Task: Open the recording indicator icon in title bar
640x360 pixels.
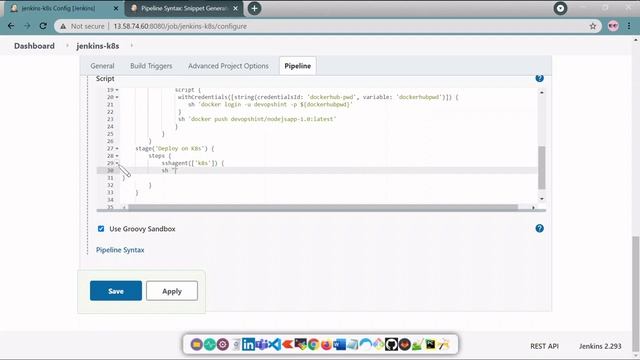Action: pos(560,8)
